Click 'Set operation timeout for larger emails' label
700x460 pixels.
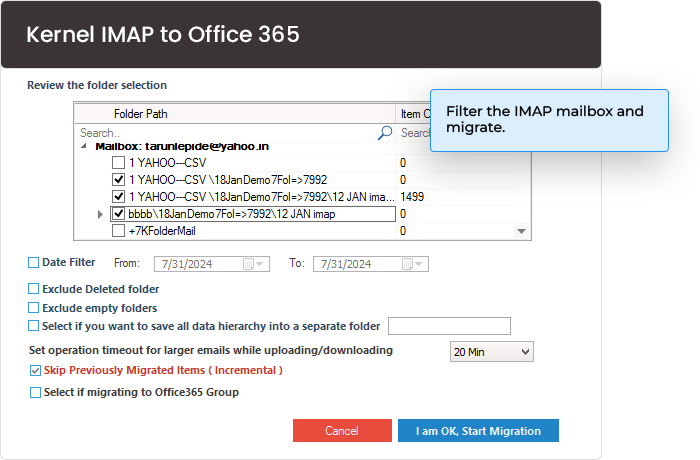tap(211, 350)
